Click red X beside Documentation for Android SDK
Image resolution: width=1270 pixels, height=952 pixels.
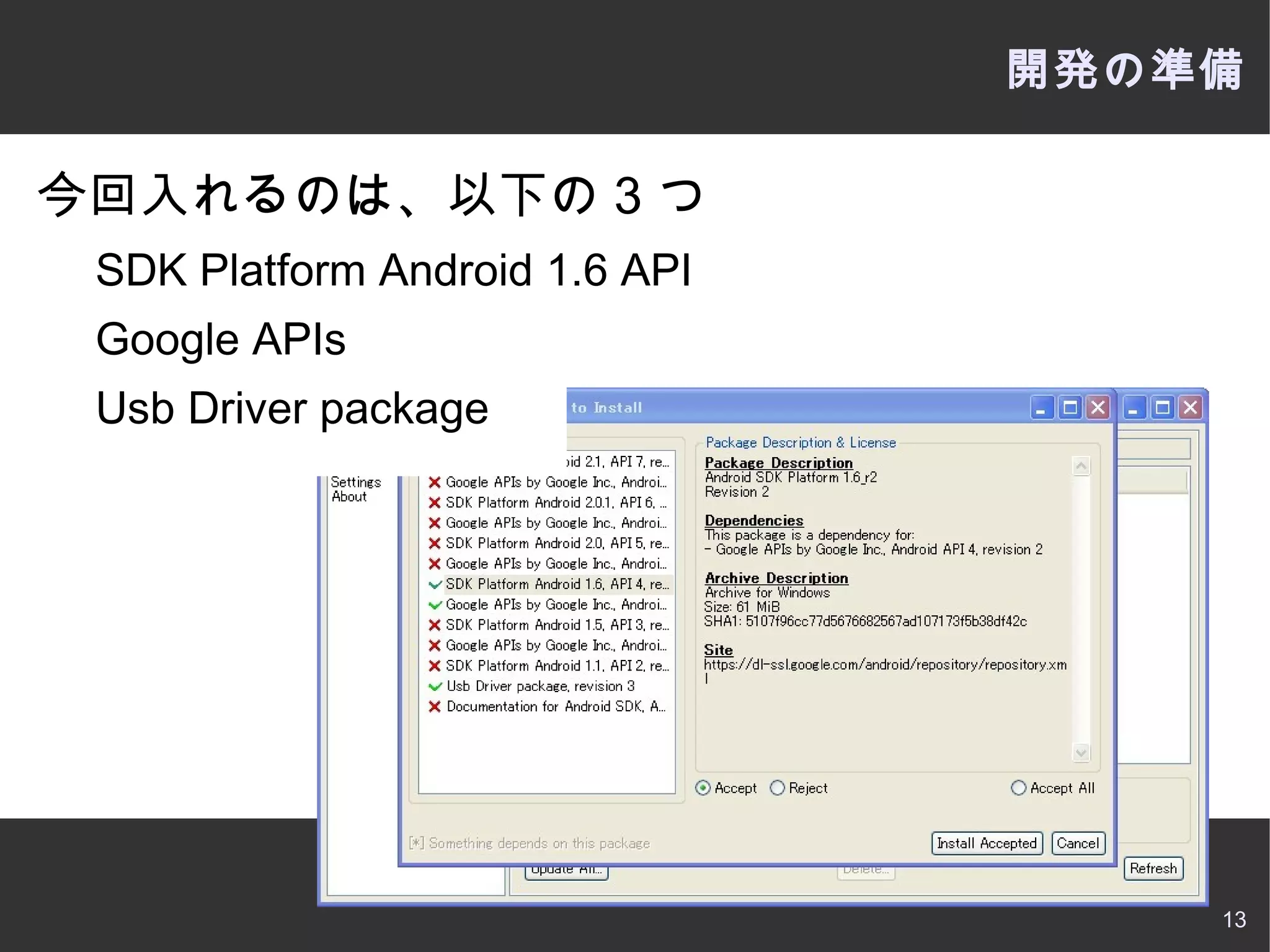point(435,707)
